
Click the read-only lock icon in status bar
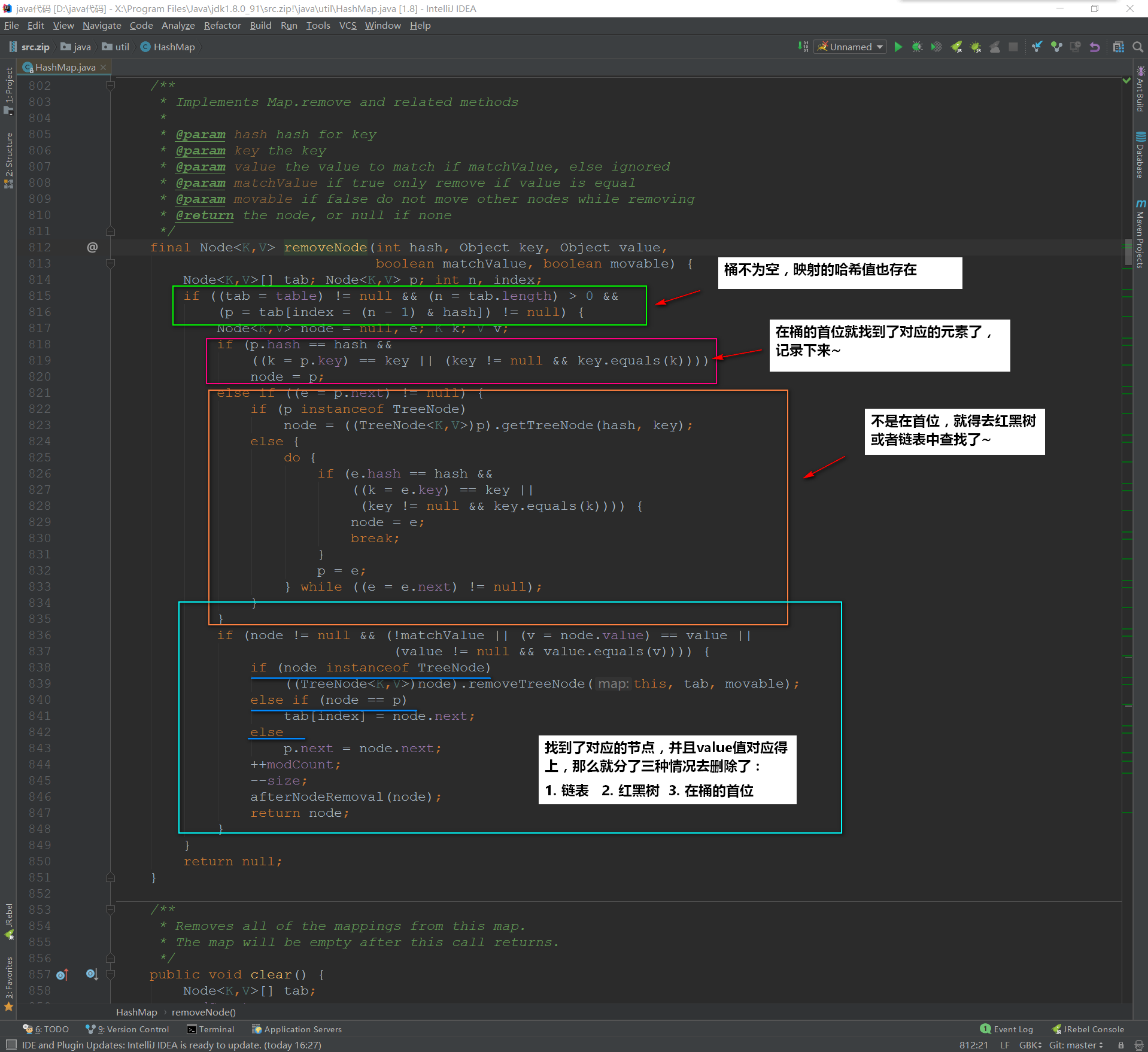[x=1121, y=1045]
